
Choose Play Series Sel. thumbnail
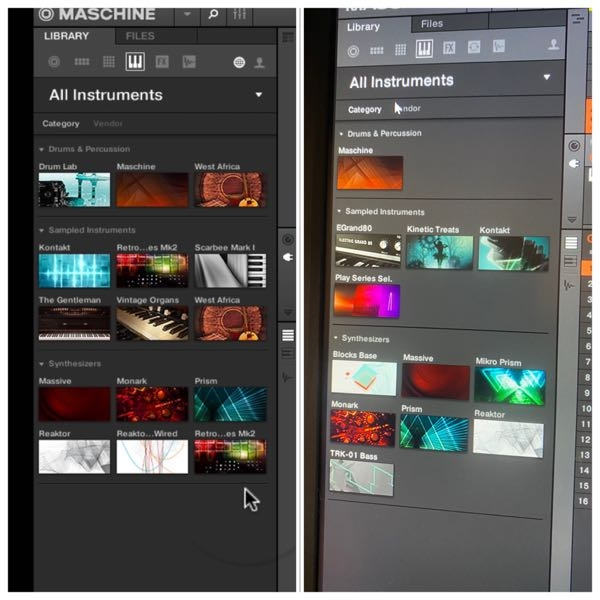click(x=367, y=301)
